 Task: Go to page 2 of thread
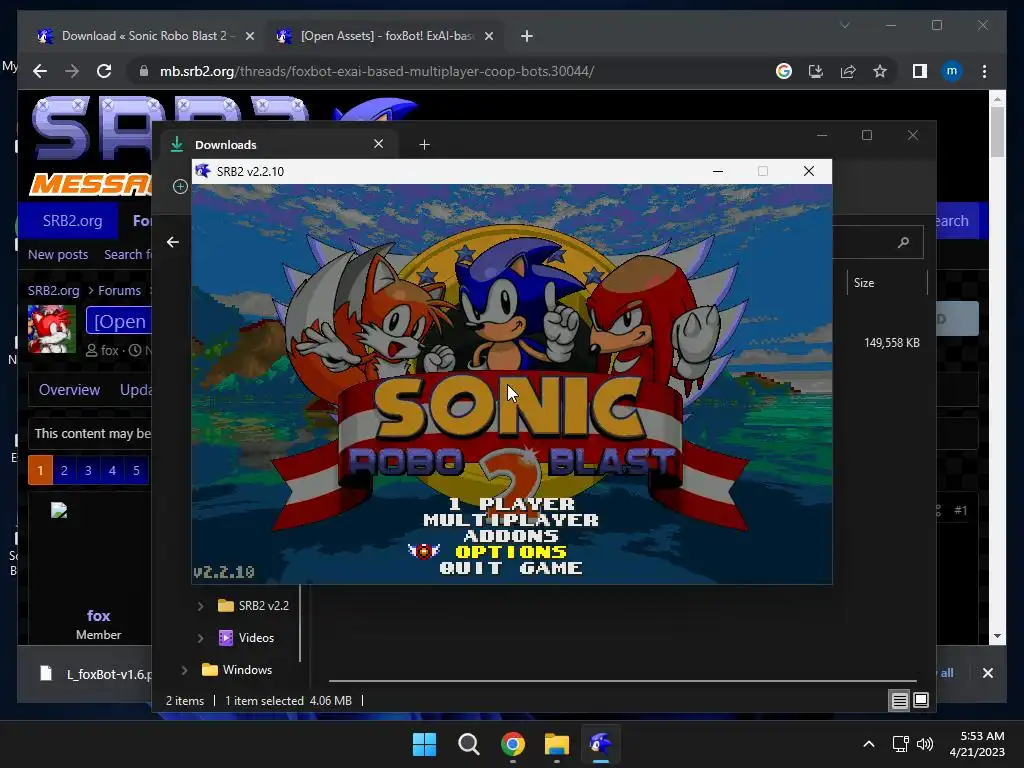point(64,470)
